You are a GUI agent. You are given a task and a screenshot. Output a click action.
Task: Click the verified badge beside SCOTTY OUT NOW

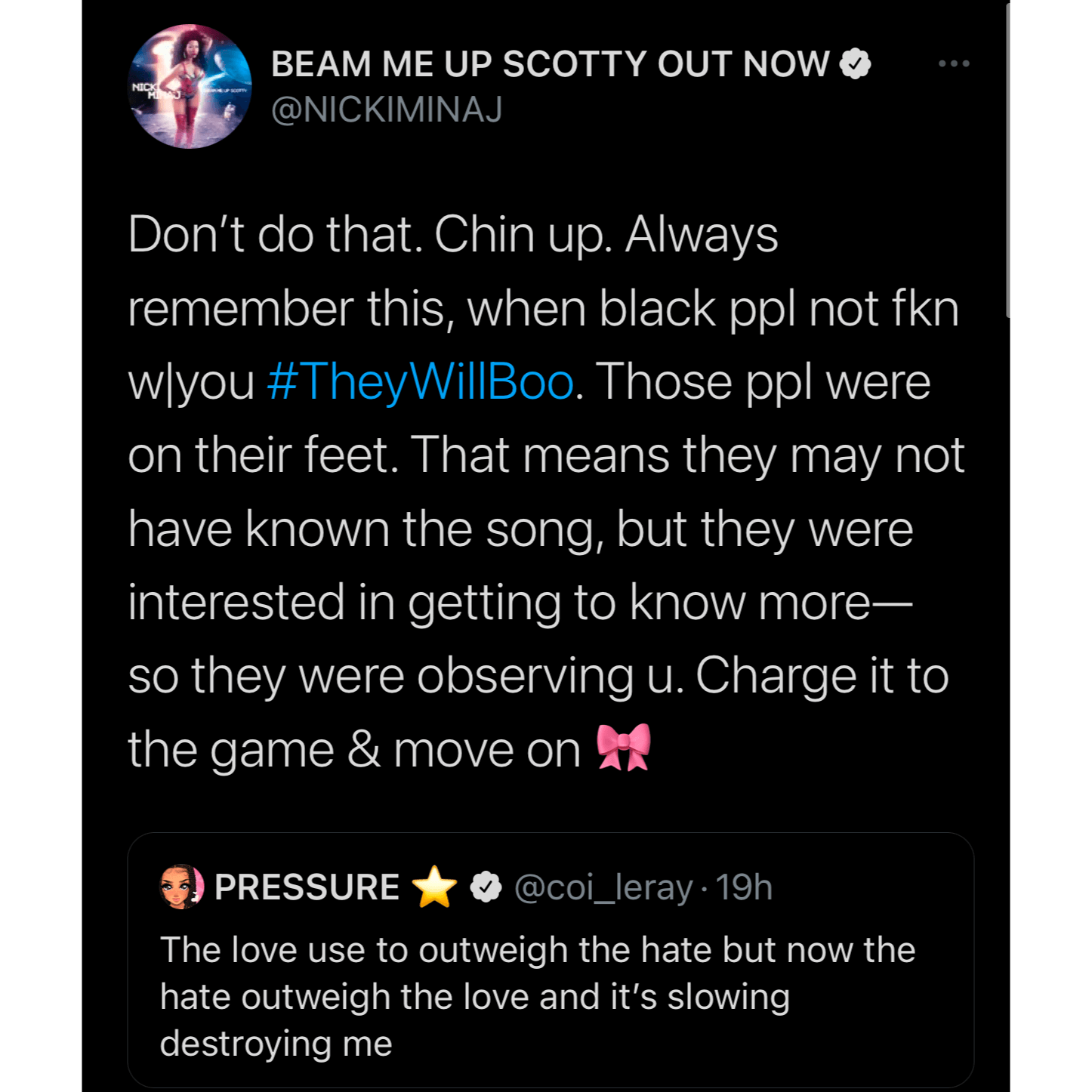856,64
